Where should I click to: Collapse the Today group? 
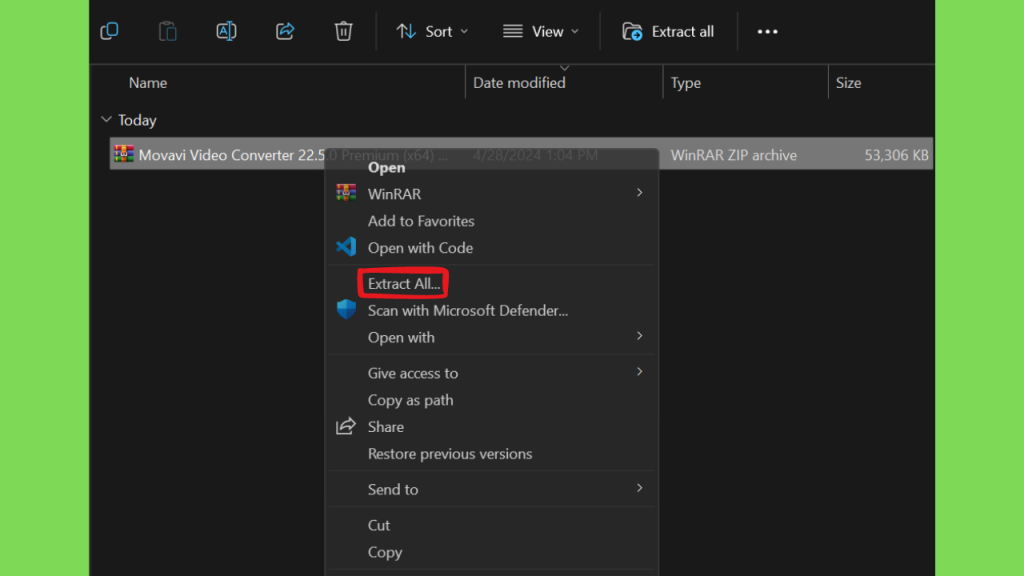[106, 120]
